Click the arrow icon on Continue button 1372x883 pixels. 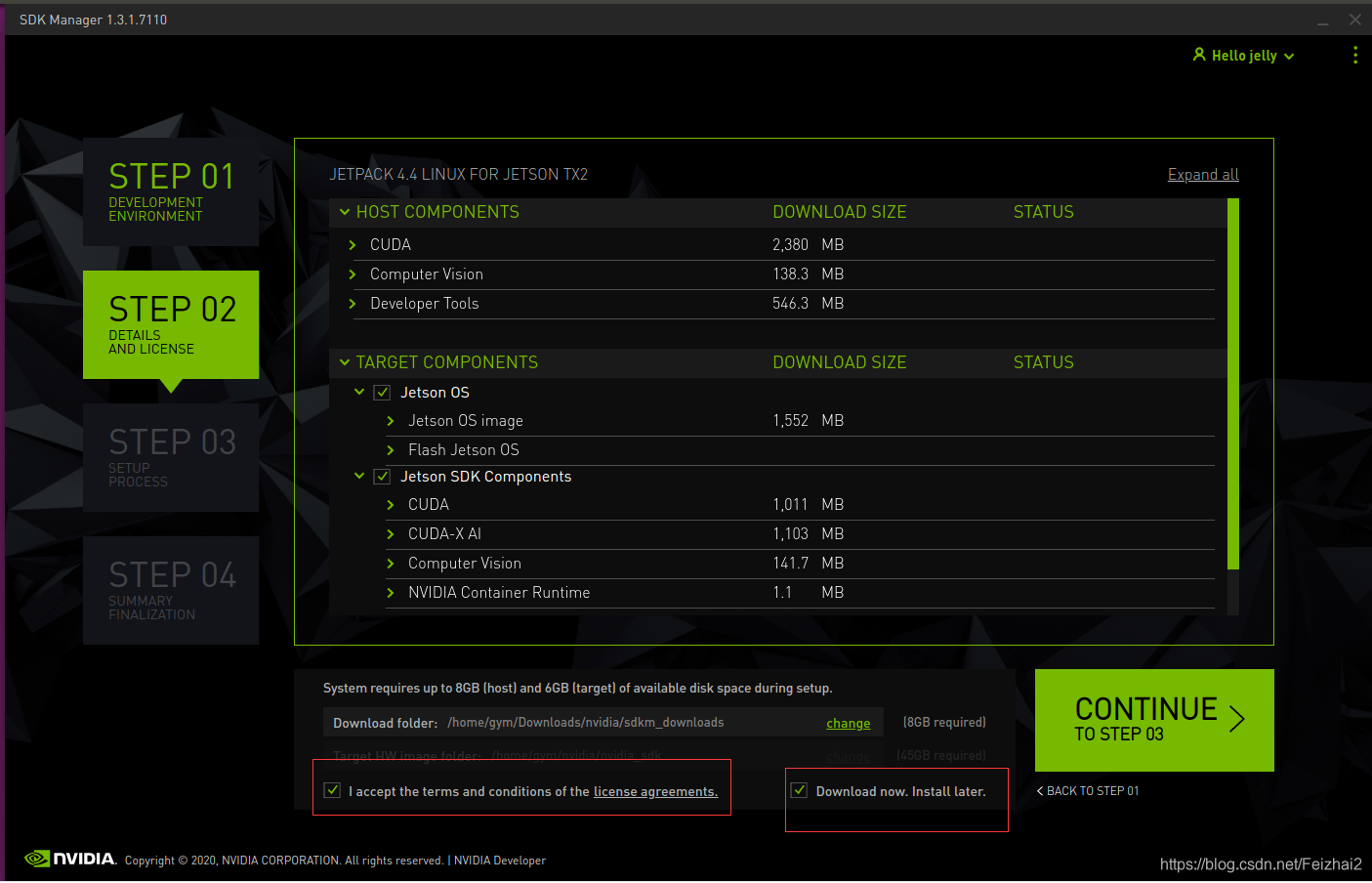coord(1237,719)
